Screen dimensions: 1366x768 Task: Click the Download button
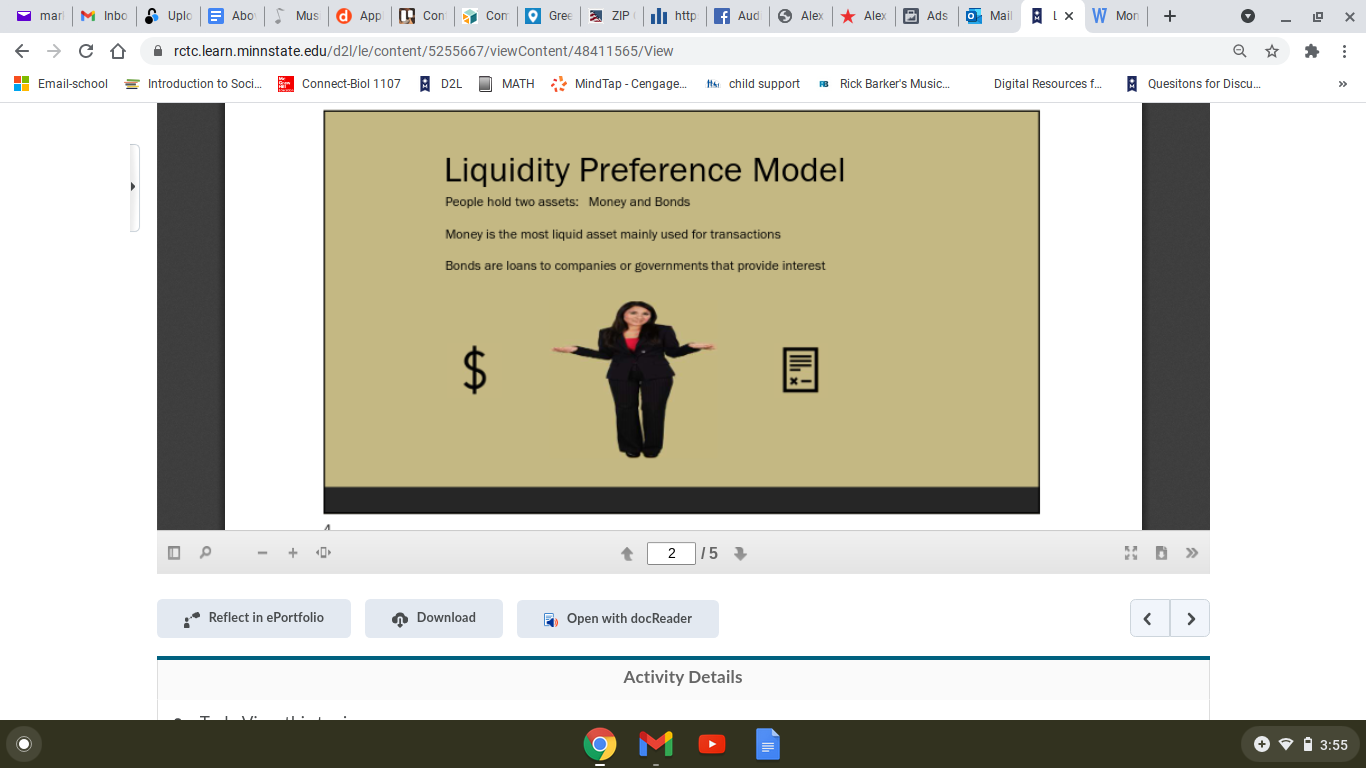click(x=433, y=618)
